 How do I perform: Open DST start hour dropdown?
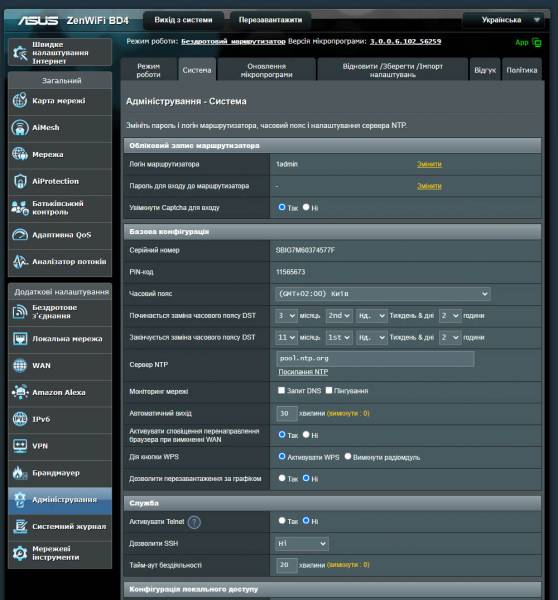pyautogui.click(x=450, y=316)
